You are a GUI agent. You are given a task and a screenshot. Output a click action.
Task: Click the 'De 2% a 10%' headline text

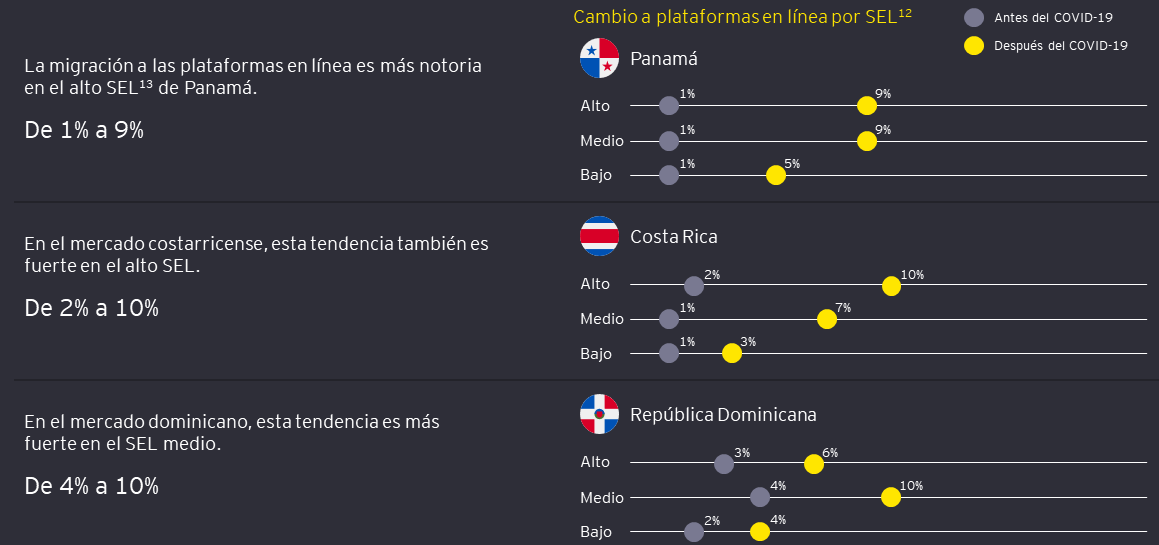pos(91,308)
